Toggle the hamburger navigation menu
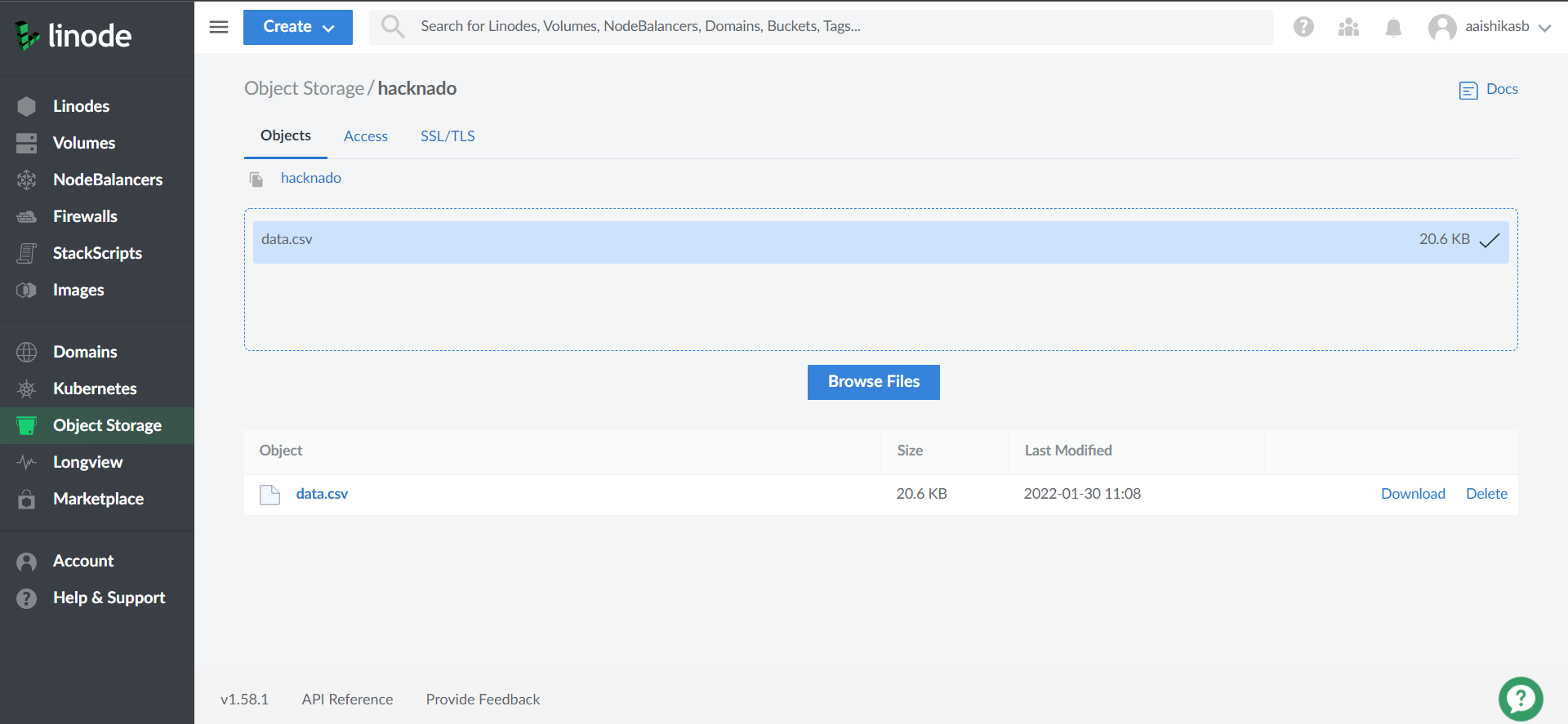The width and height of the screenshot is (1568, 724). (219, 27)
